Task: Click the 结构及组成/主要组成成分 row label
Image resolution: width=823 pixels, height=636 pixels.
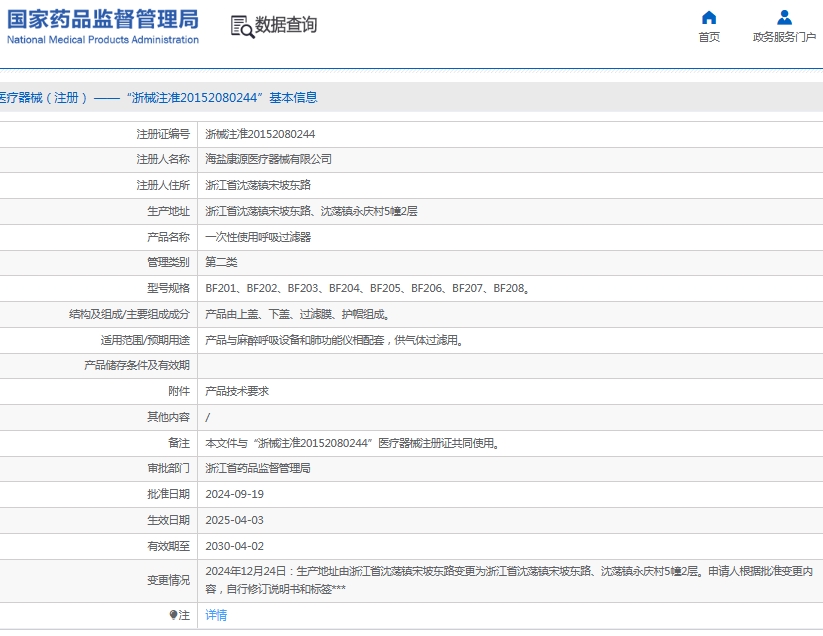Action: click(x=129, y=314)
